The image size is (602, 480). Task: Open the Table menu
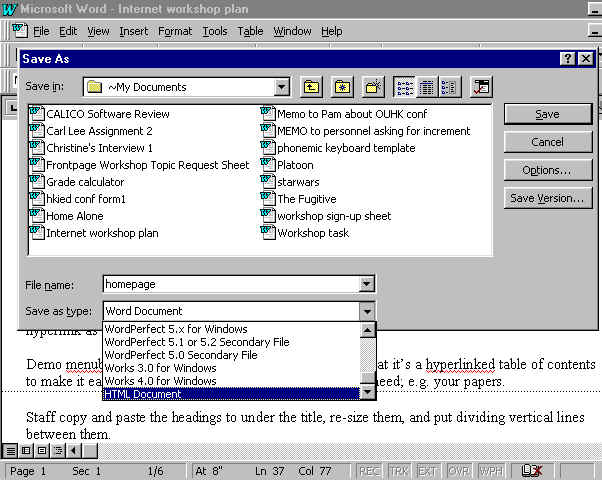250,31
